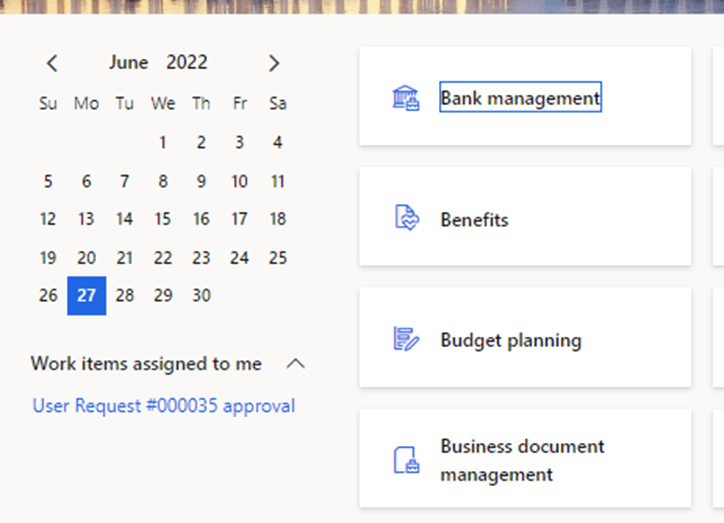Open the month selector showing June
The image size is (724, 523).
(128, 63)
